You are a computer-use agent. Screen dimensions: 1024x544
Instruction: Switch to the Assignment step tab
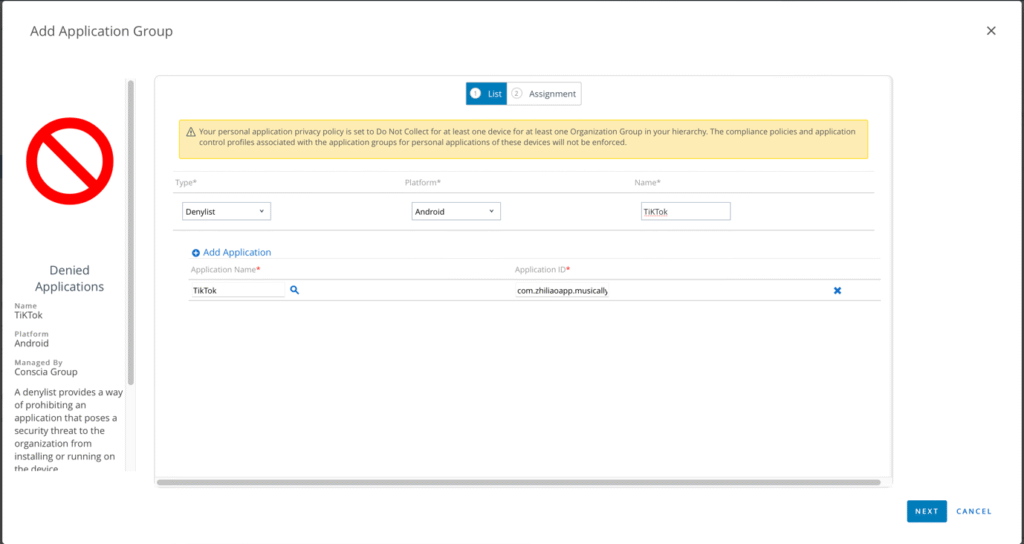click(x=544, y=93)
